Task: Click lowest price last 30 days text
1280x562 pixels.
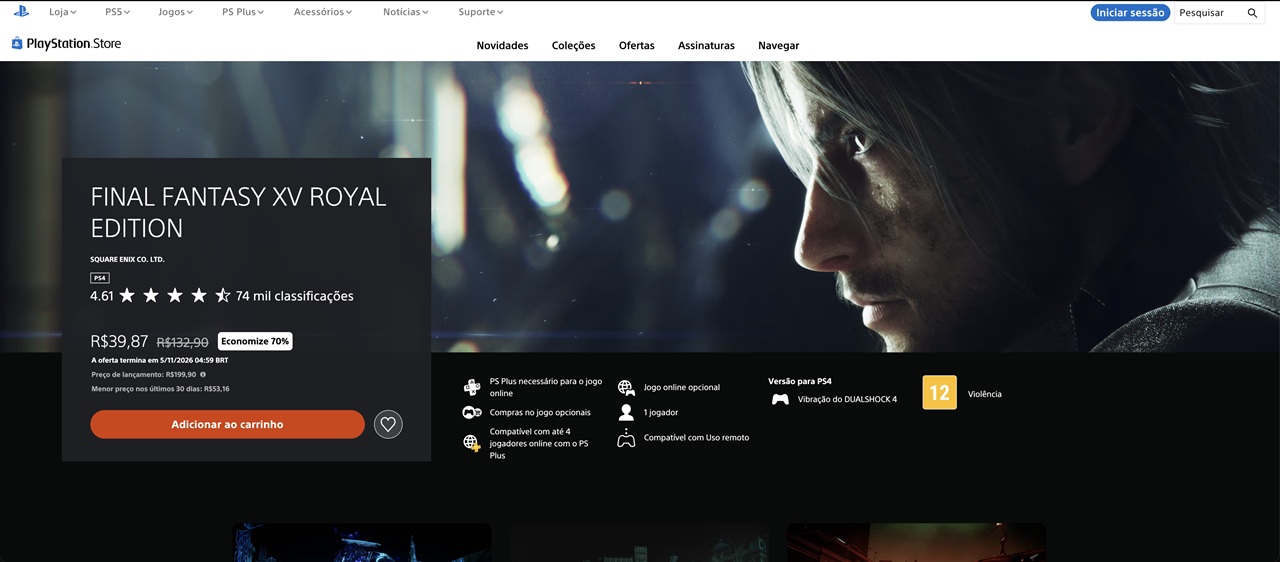Action: point(160,388)
